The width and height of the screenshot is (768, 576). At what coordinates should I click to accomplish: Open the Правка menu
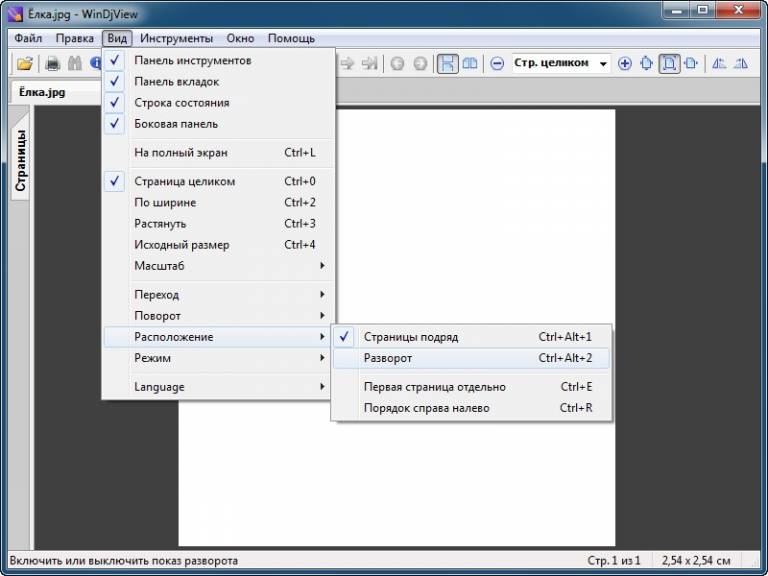tap(74, 38)
